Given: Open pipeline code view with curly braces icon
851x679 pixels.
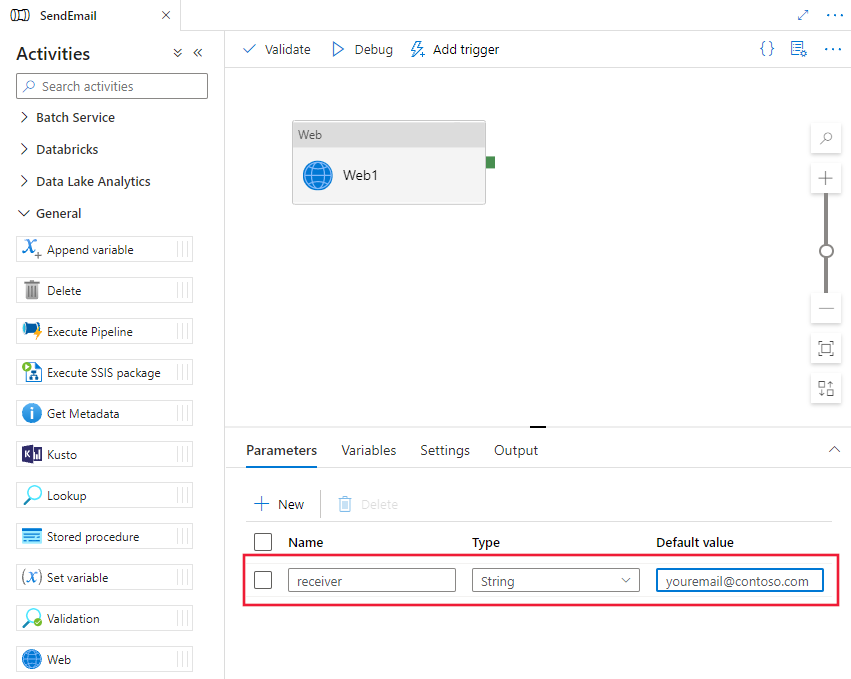Looking at the screenshot, I should point(766,48).
